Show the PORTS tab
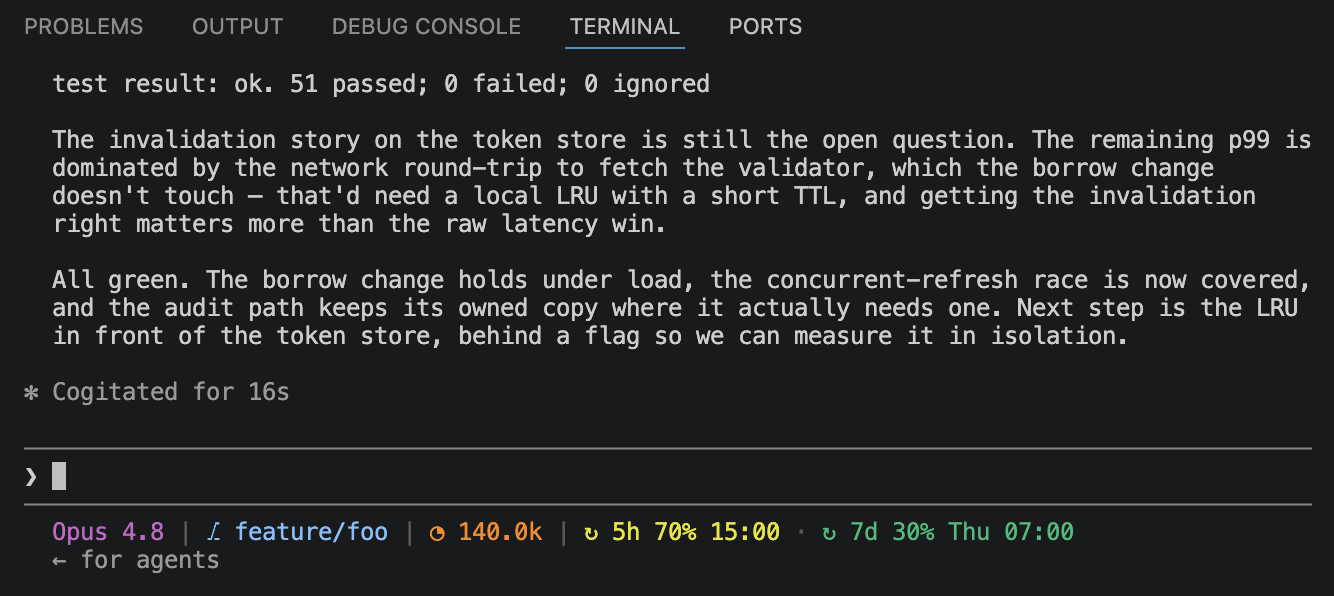 coord(765,27)
